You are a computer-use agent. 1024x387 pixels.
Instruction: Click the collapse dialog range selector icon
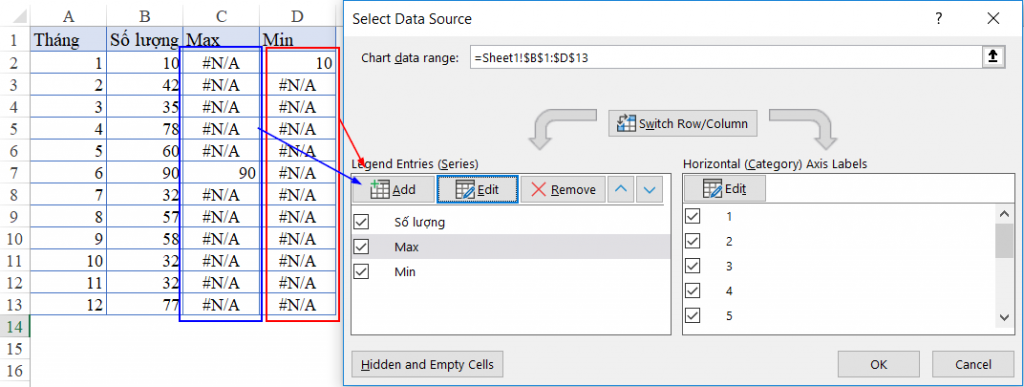pos(992,57)
